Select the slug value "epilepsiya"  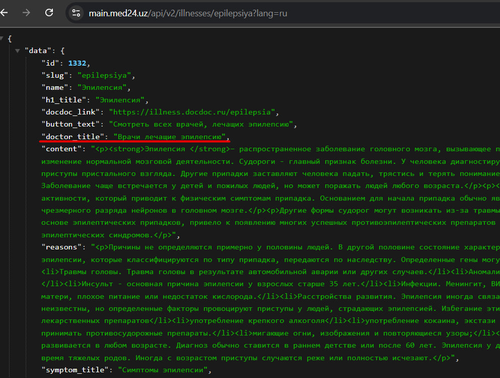coord(104,75)
